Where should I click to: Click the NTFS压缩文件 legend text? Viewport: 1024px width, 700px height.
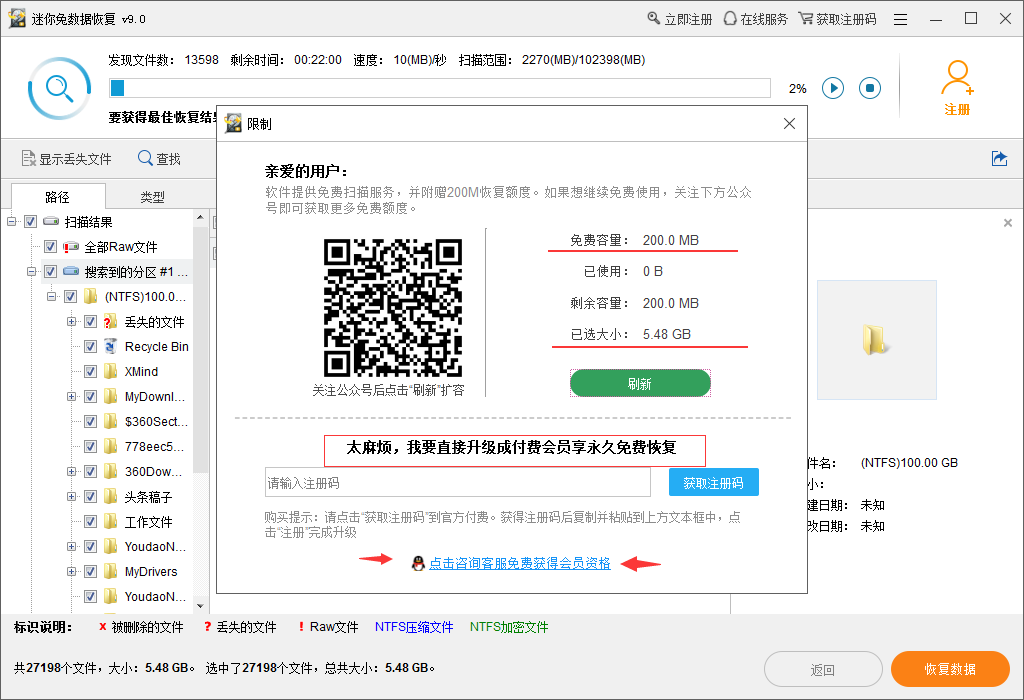click(414, 627)
